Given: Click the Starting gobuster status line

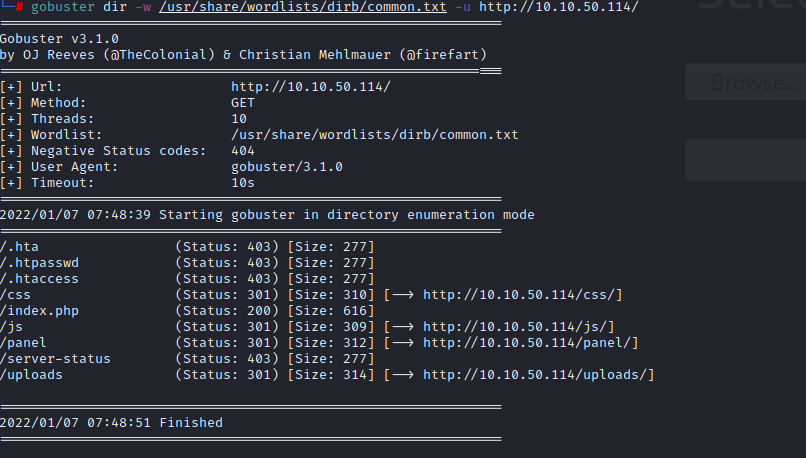Looking at the screenshot, I should [267, 215].
